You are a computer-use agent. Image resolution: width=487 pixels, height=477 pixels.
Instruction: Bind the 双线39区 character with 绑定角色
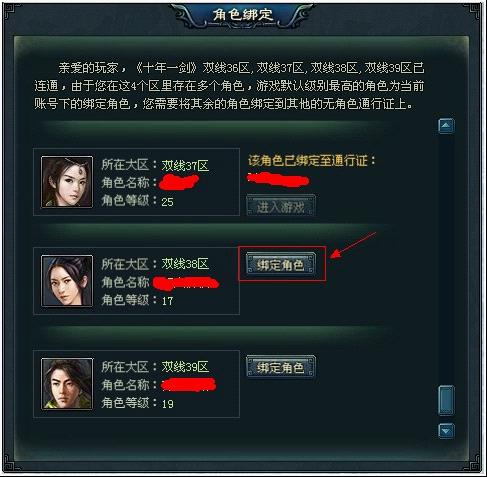pos(280,367)
